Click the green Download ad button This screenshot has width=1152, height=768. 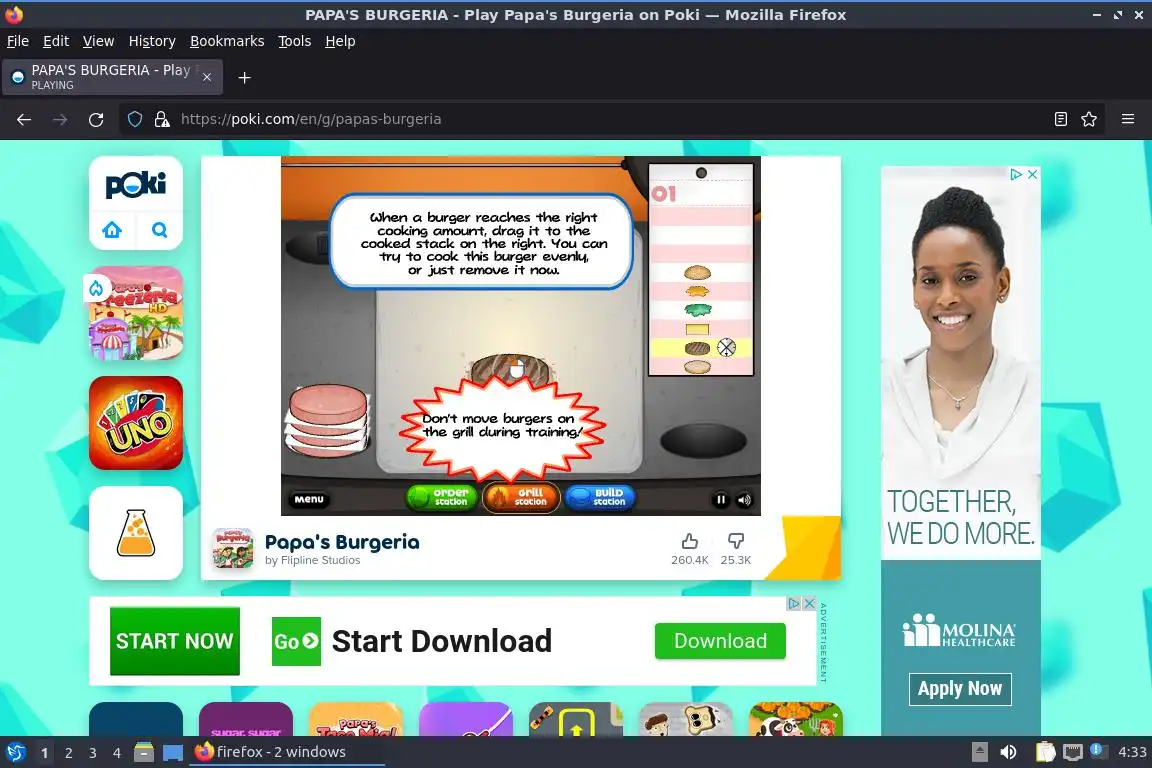point(720,641)
